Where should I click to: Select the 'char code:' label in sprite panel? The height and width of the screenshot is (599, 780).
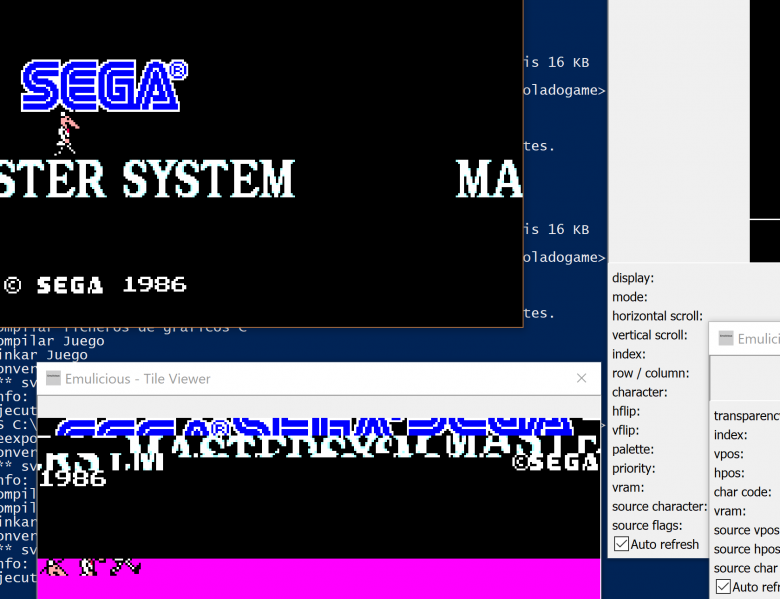tap(742, 492)
